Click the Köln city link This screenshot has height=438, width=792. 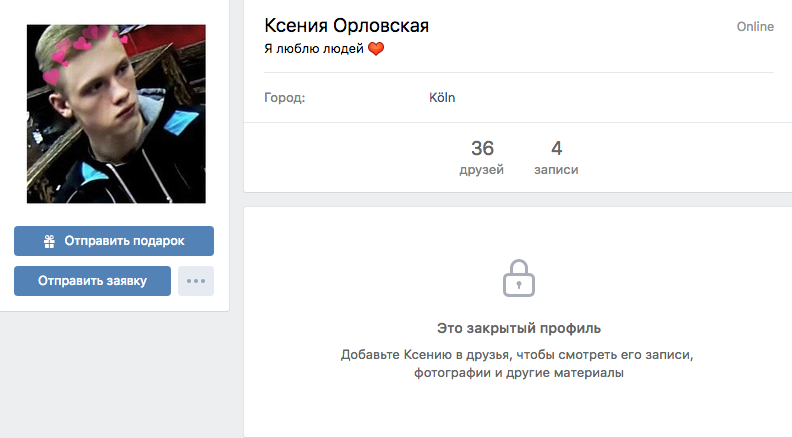442,98
